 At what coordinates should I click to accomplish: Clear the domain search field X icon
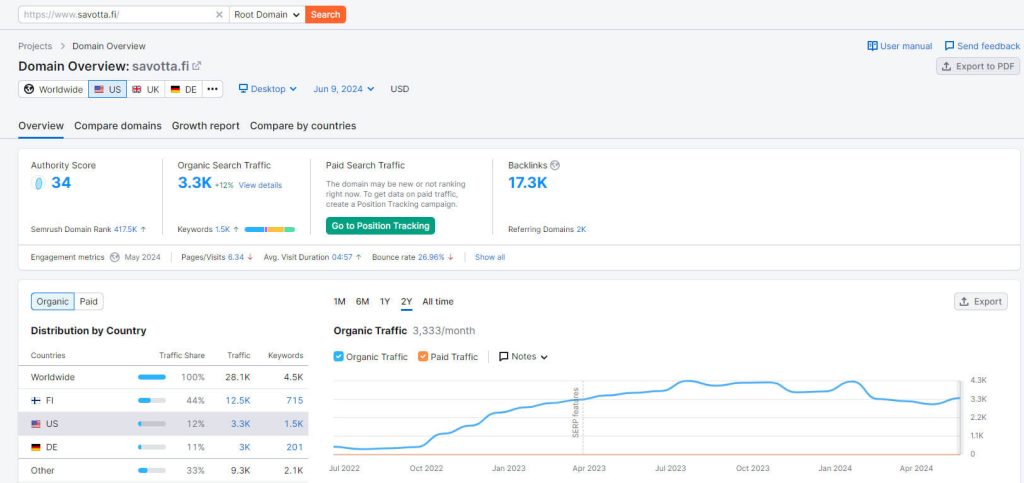point(219,14)
